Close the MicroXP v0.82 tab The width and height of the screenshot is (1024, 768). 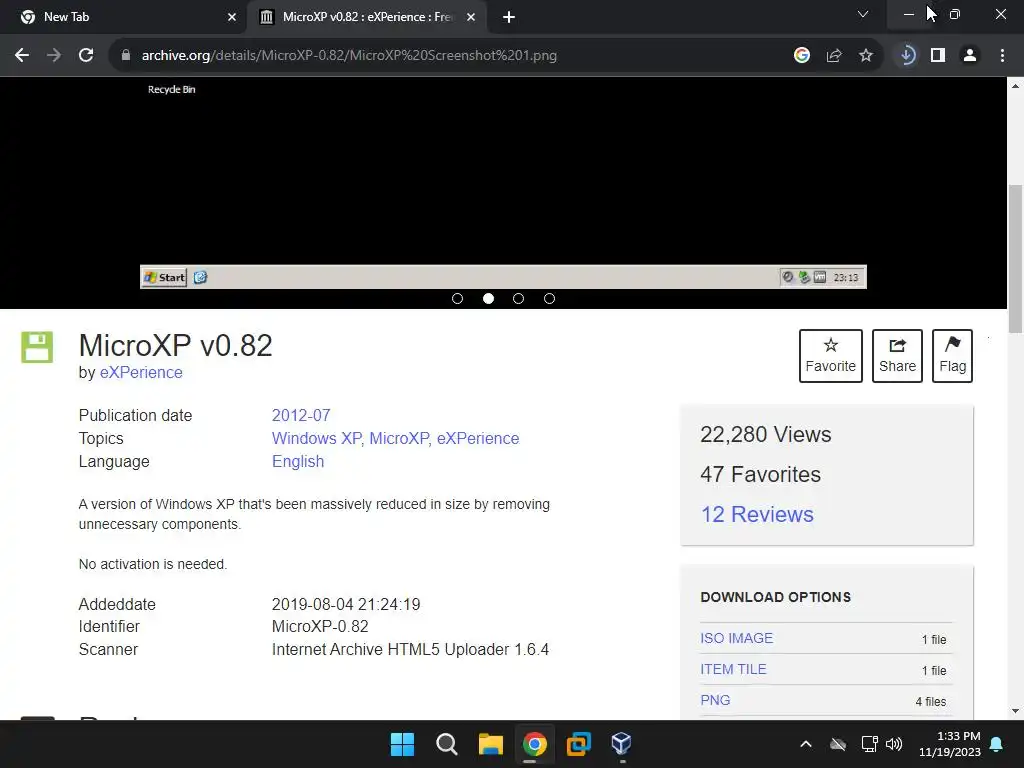tap(471, 17)
